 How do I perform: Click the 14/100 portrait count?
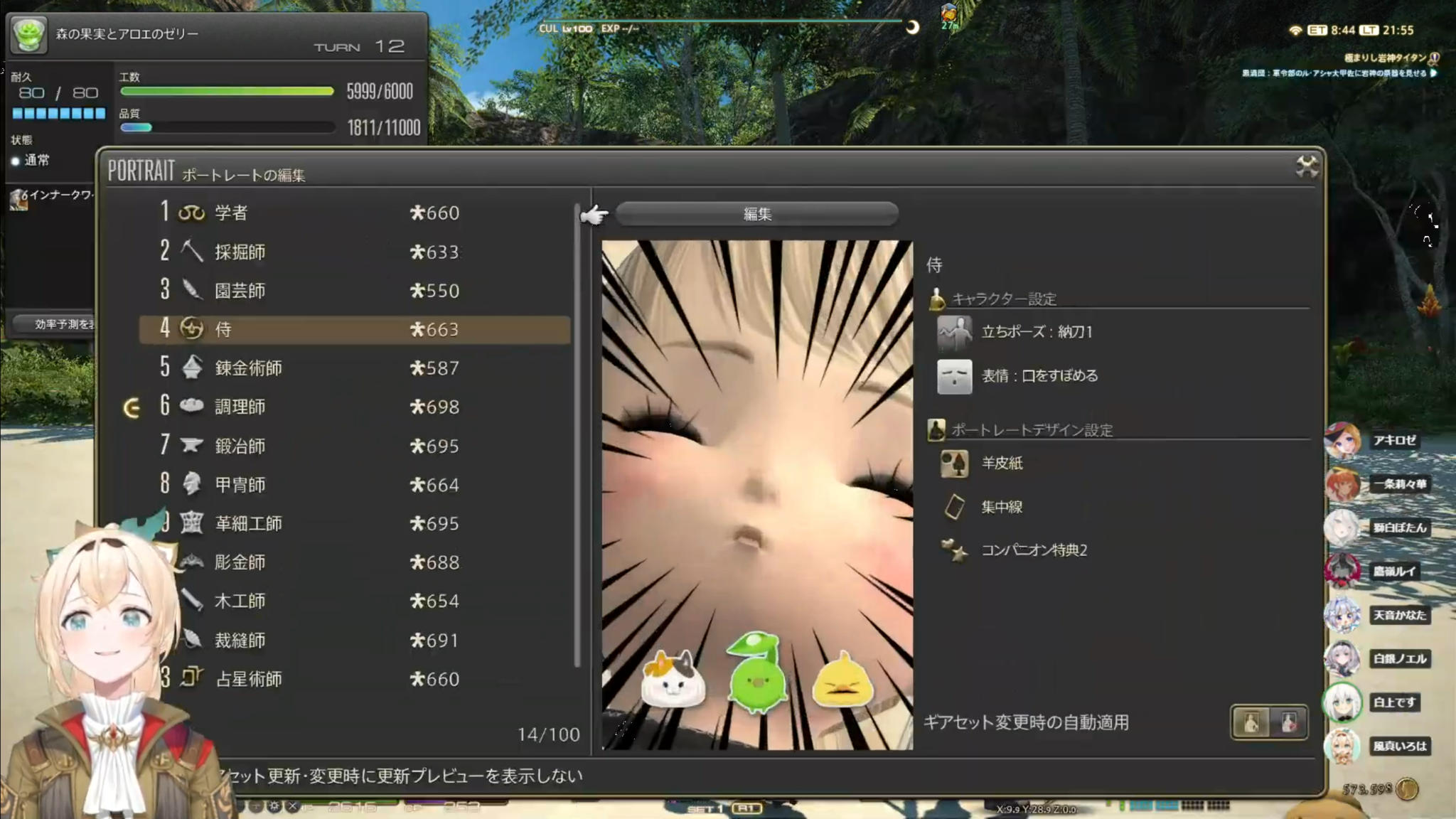tap(548, 734)
